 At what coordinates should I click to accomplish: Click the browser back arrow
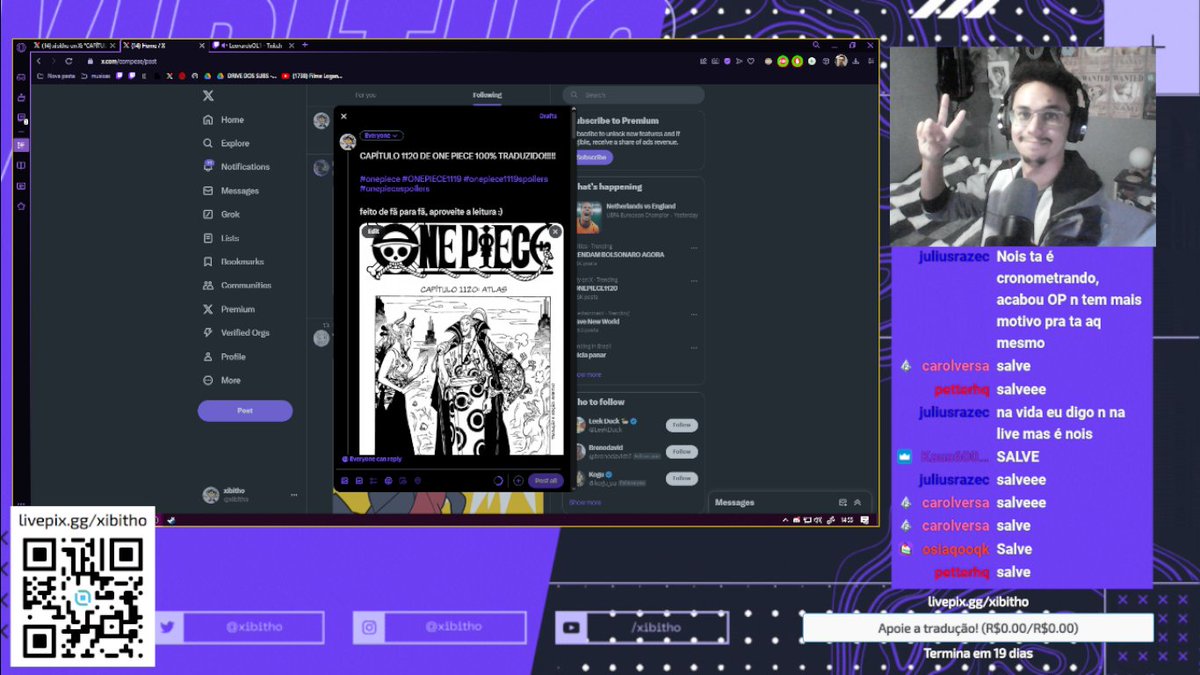coord(38,62)
